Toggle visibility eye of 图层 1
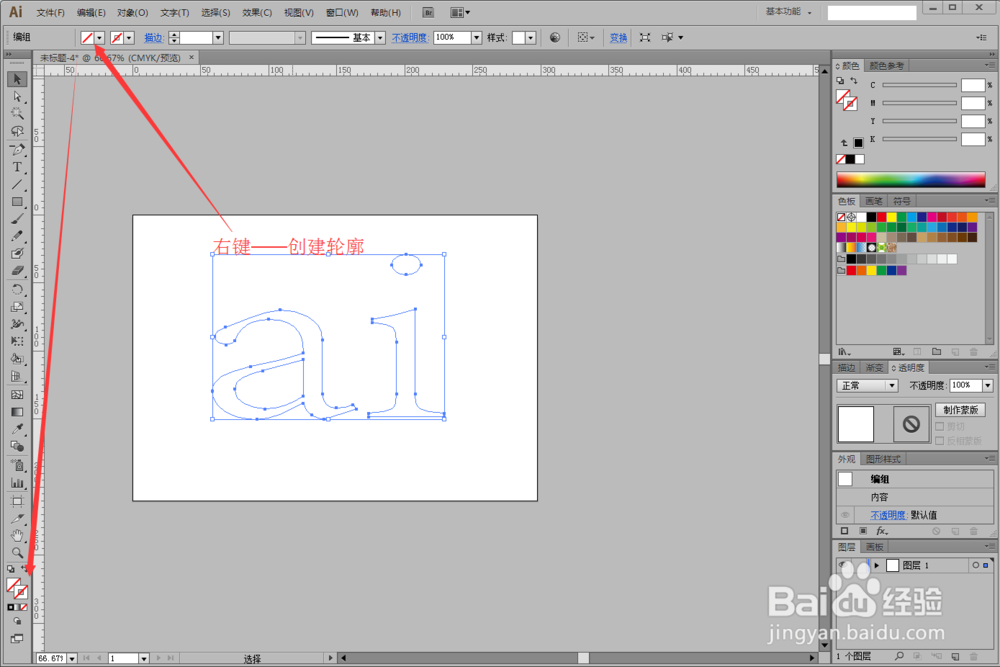Screen dimensions: 1000x667 pos(844,565)
